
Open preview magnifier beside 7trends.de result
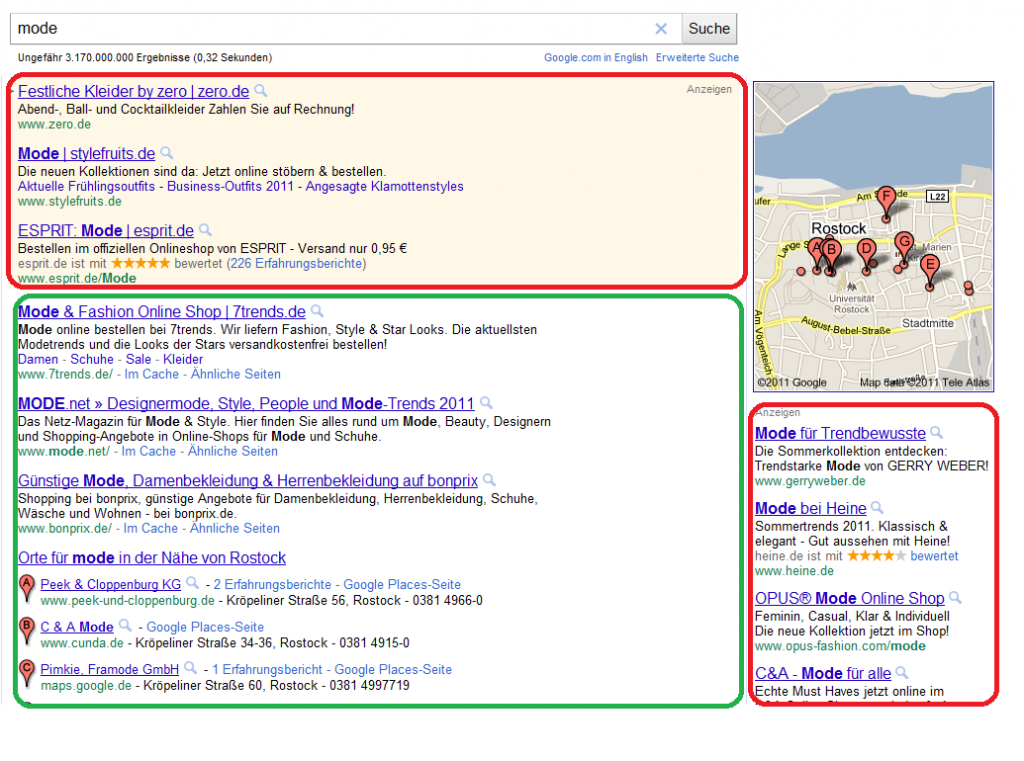coord(317,311)
